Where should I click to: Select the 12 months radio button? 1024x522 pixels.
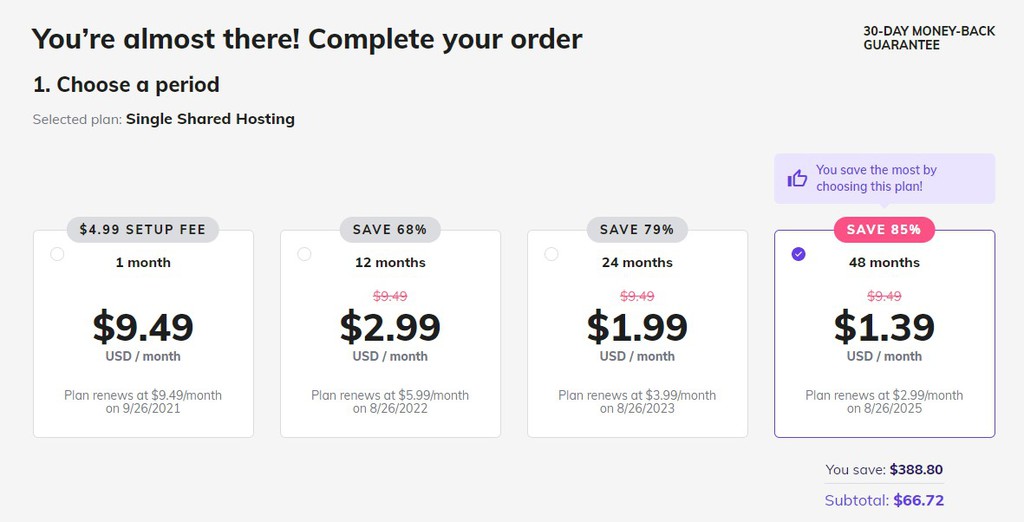click(304, 254)
